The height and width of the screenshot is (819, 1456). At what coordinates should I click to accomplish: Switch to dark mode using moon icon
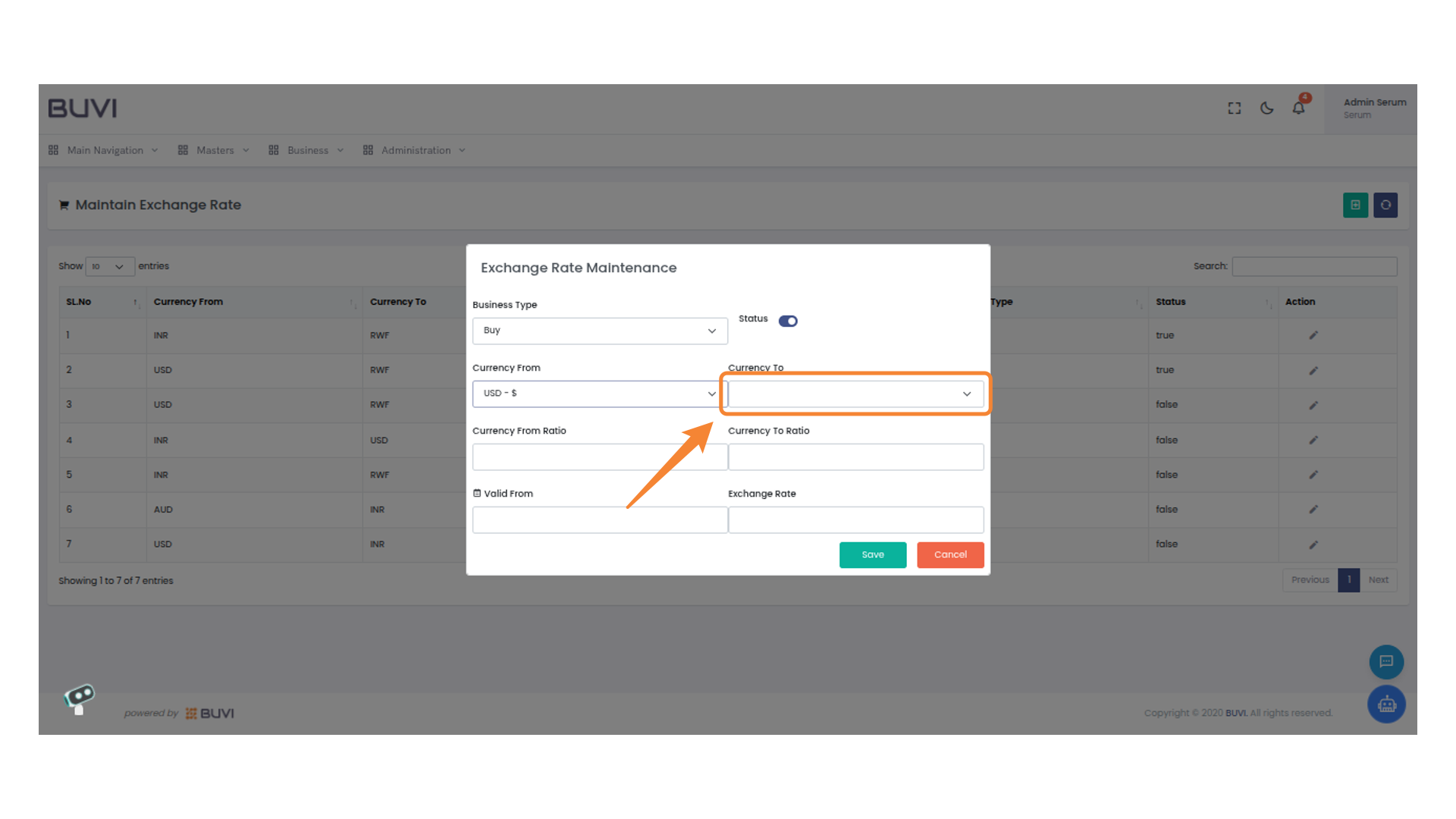[1266, 108]
